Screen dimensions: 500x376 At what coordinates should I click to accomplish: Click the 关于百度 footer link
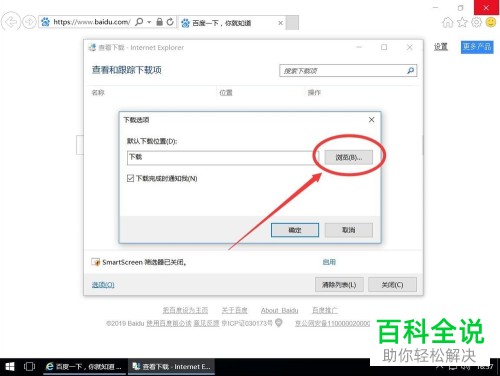click(235, 310)
